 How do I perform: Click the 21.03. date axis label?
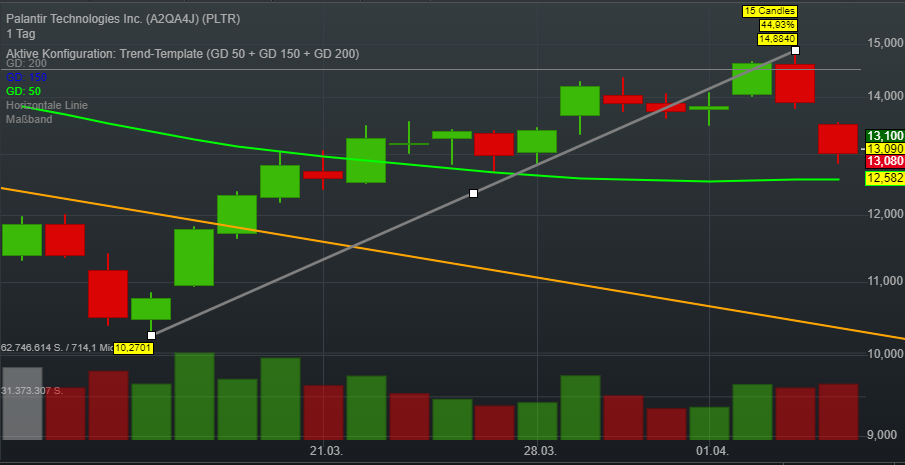tap(326, 451)
